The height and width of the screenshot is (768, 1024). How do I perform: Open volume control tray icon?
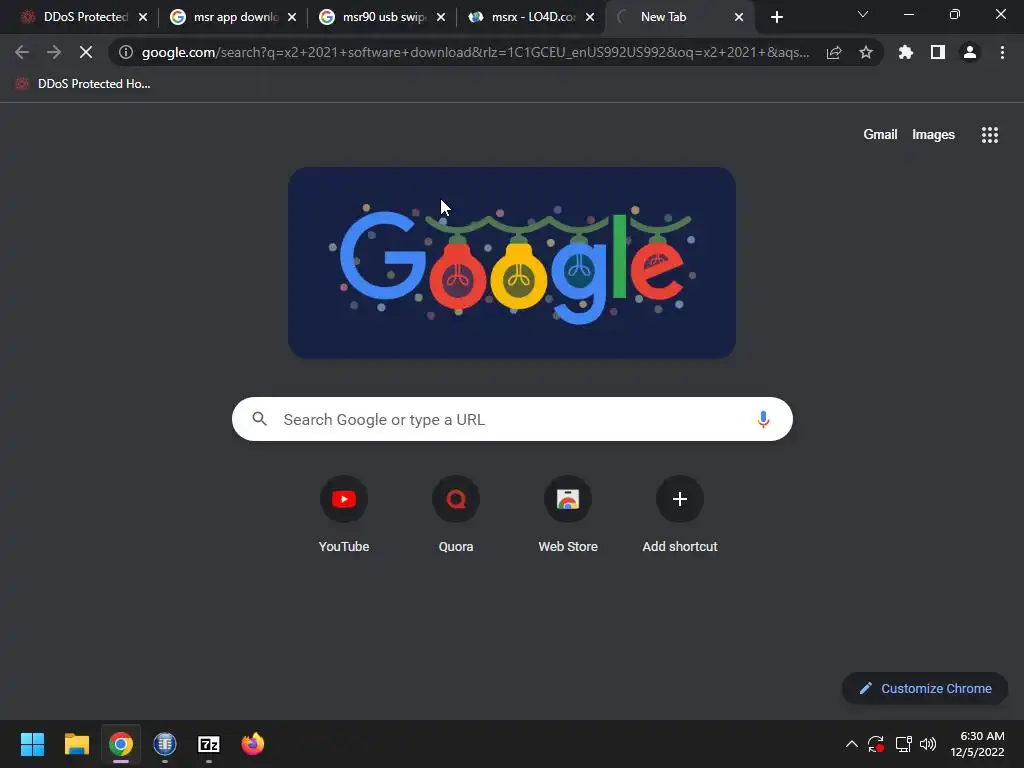coord(927,744)
